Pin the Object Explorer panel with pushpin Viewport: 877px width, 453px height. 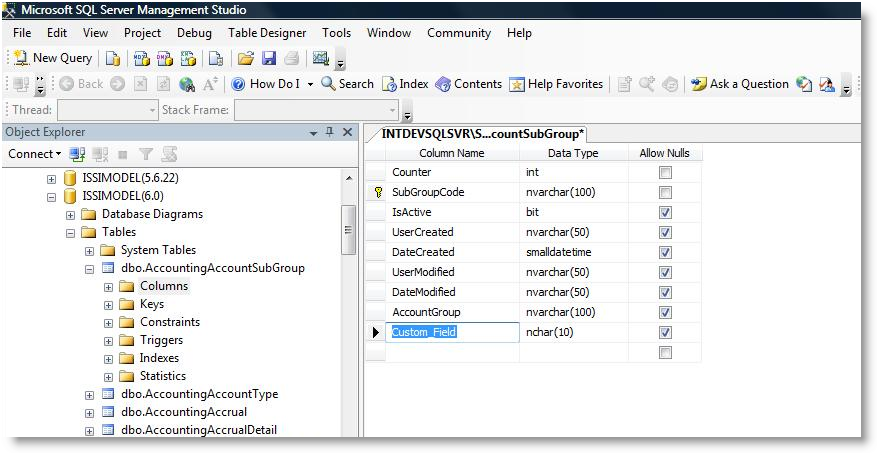[x=329, y=132]
